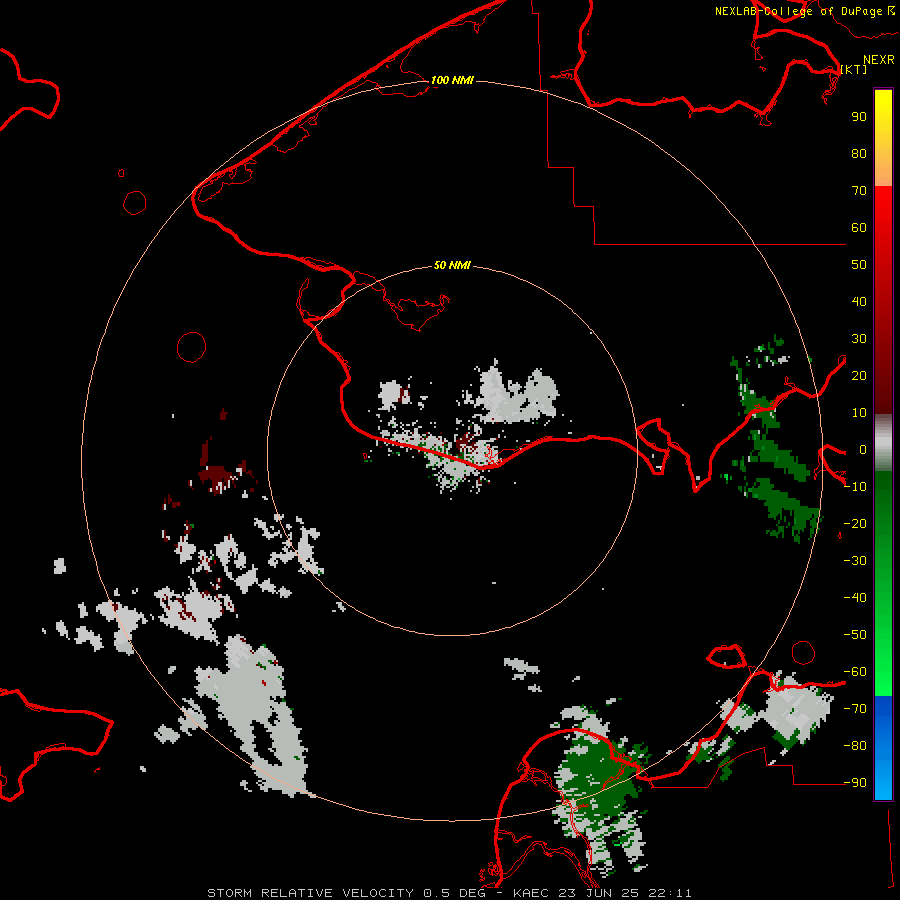Click the 80 value on velocity scale
The image size is (900, 900).
click(859, 154)
